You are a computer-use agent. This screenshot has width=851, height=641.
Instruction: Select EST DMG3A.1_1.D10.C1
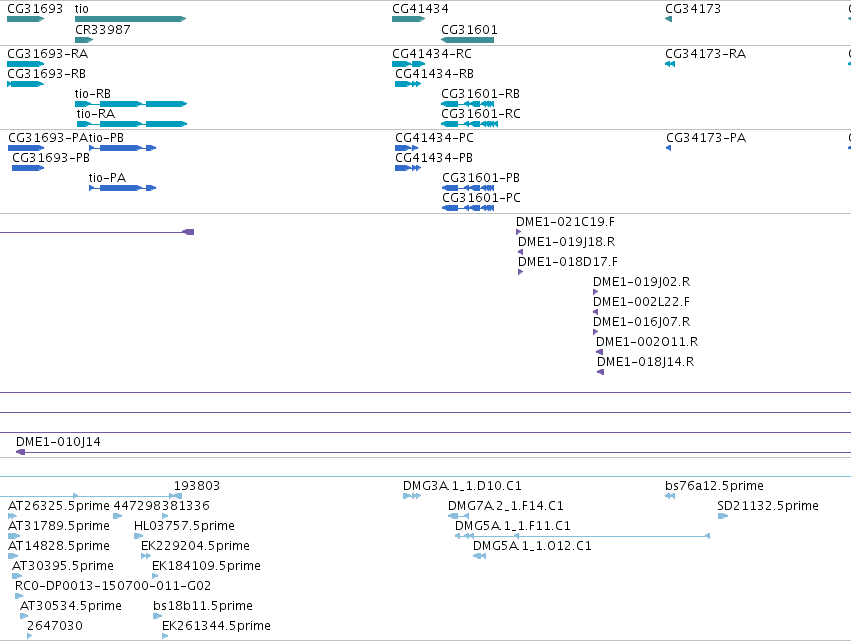[412, 496]
